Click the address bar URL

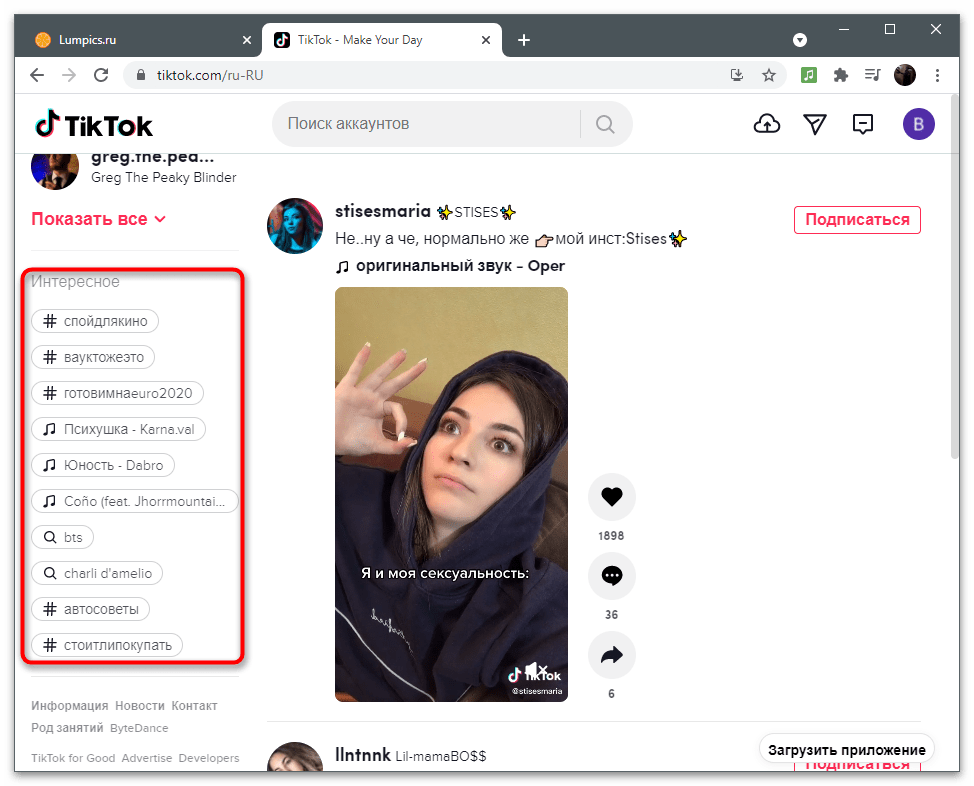pos(210,75)
